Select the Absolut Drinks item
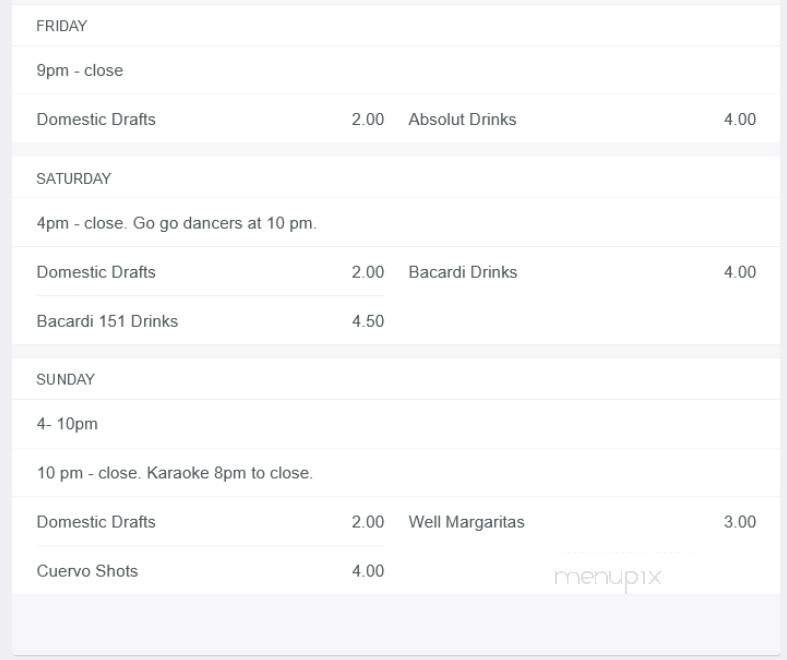The image size is (787, 660). pos(462,119)
